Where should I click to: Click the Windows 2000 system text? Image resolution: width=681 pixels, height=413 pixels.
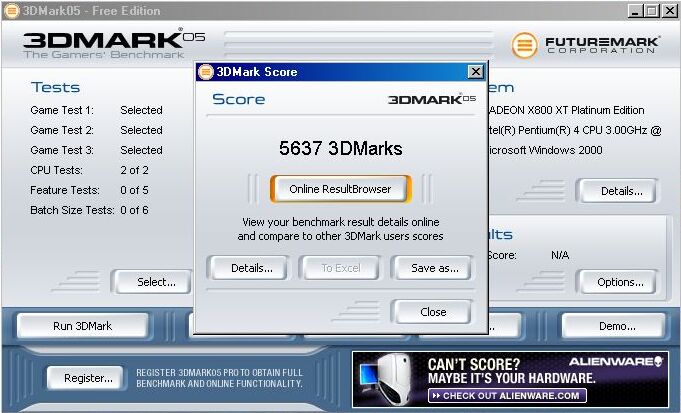(563, 150)
